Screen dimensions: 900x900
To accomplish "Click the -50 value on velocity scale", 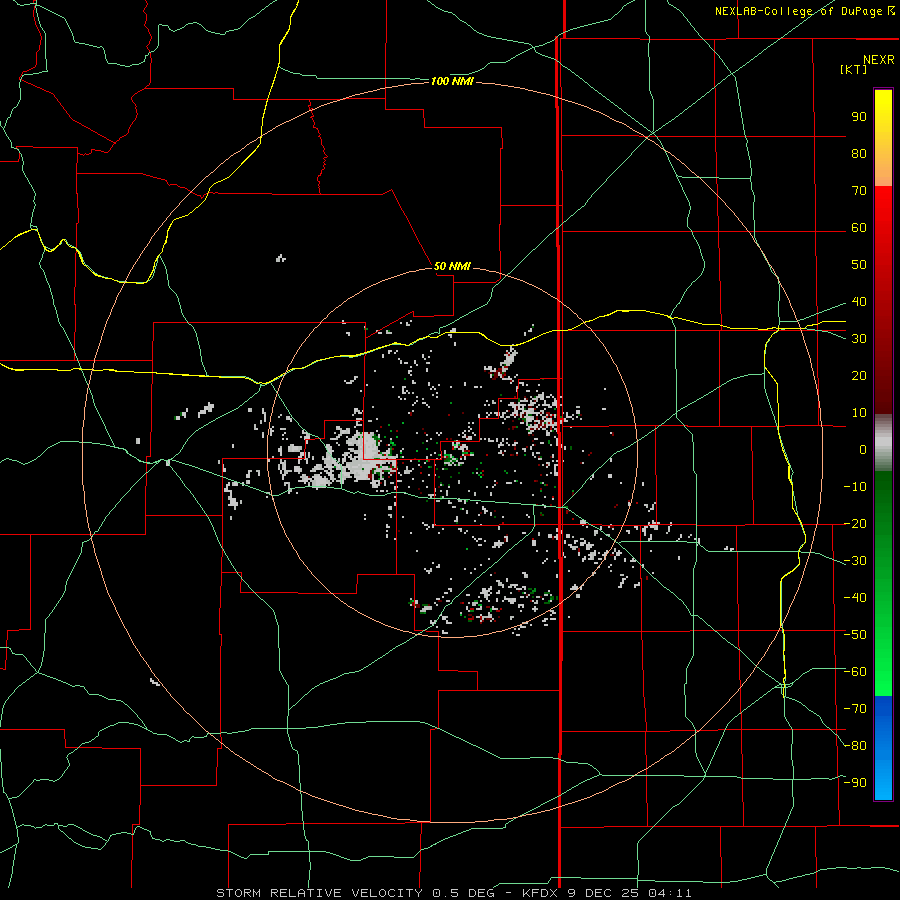I will point(855,635).
